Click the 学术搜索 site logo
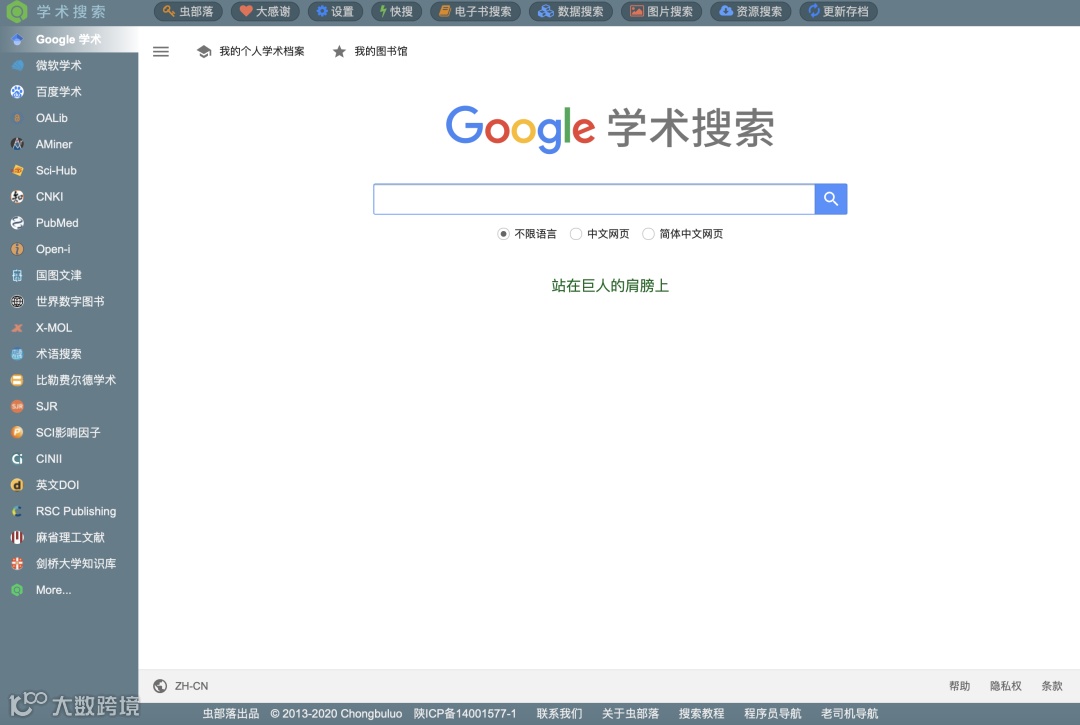Screen dimensions: 1080x725 coord(55,12)
